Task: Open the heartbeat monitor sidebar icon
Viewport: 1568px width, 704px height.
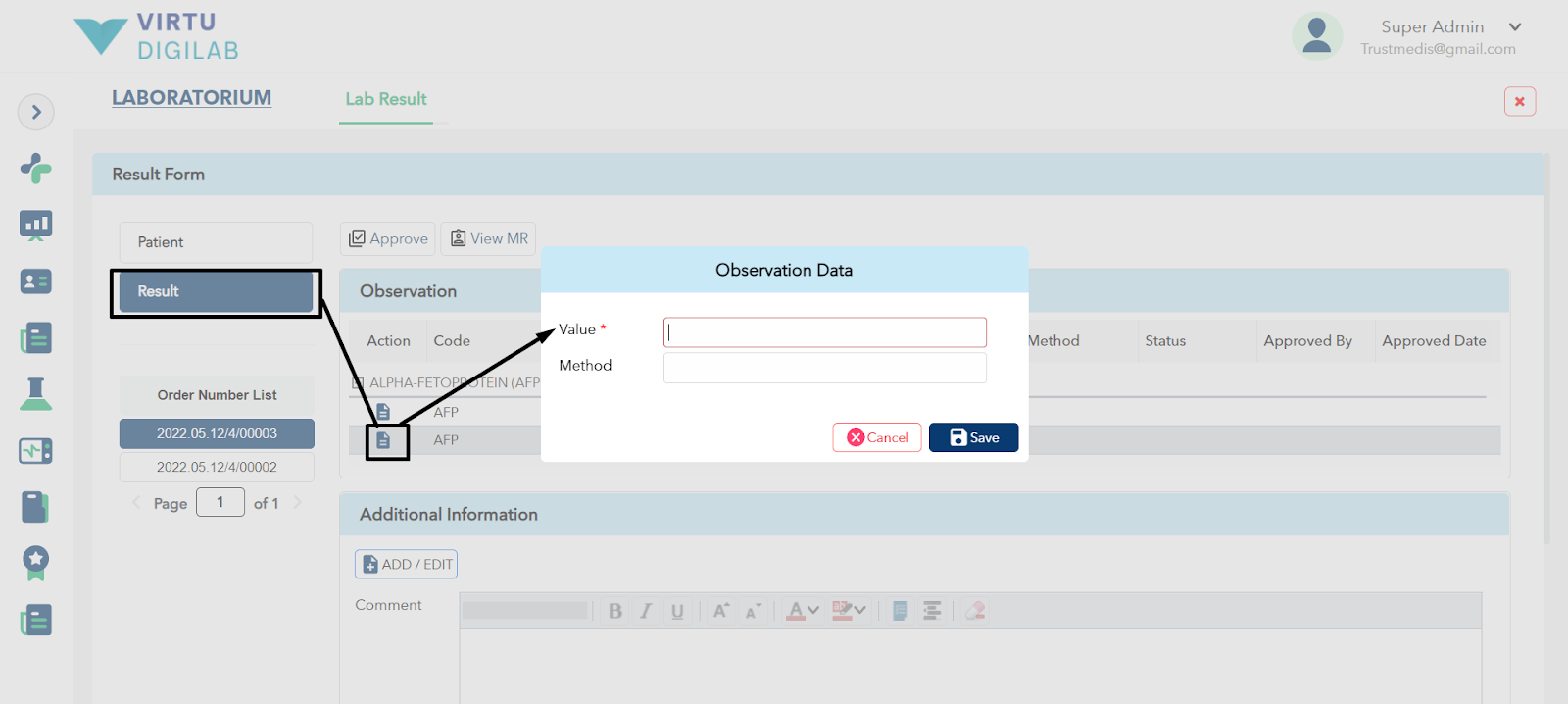Action: click(36, 451)
